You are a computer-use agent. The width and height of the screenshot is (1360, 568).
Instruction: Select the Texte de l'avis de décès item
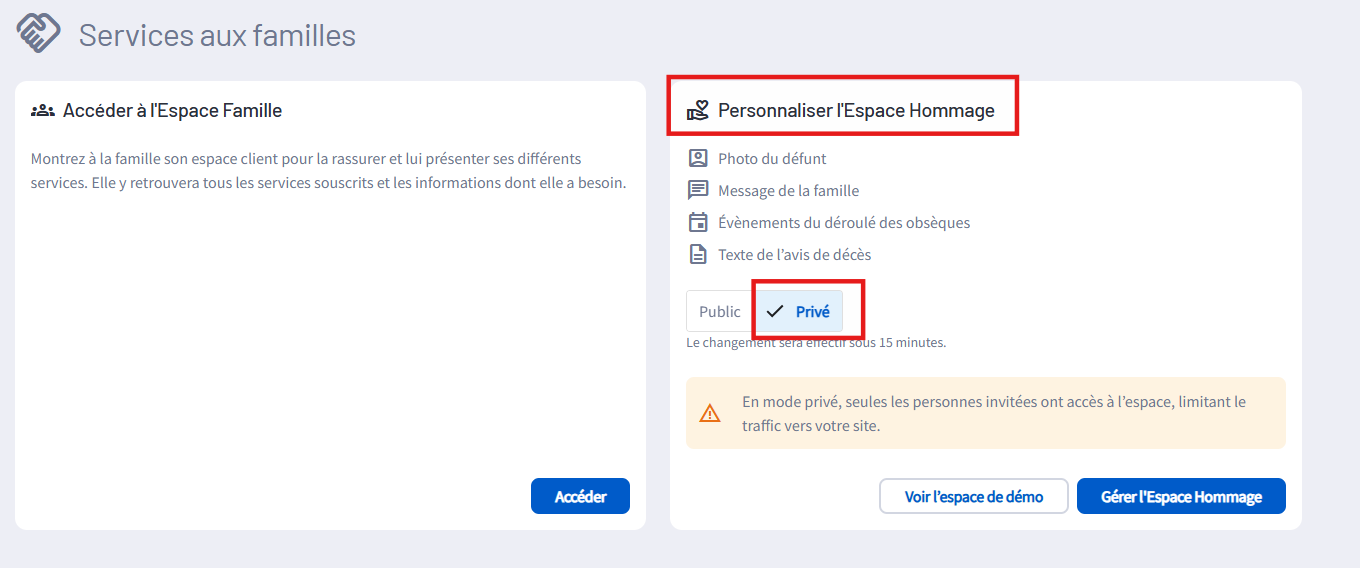794,254
